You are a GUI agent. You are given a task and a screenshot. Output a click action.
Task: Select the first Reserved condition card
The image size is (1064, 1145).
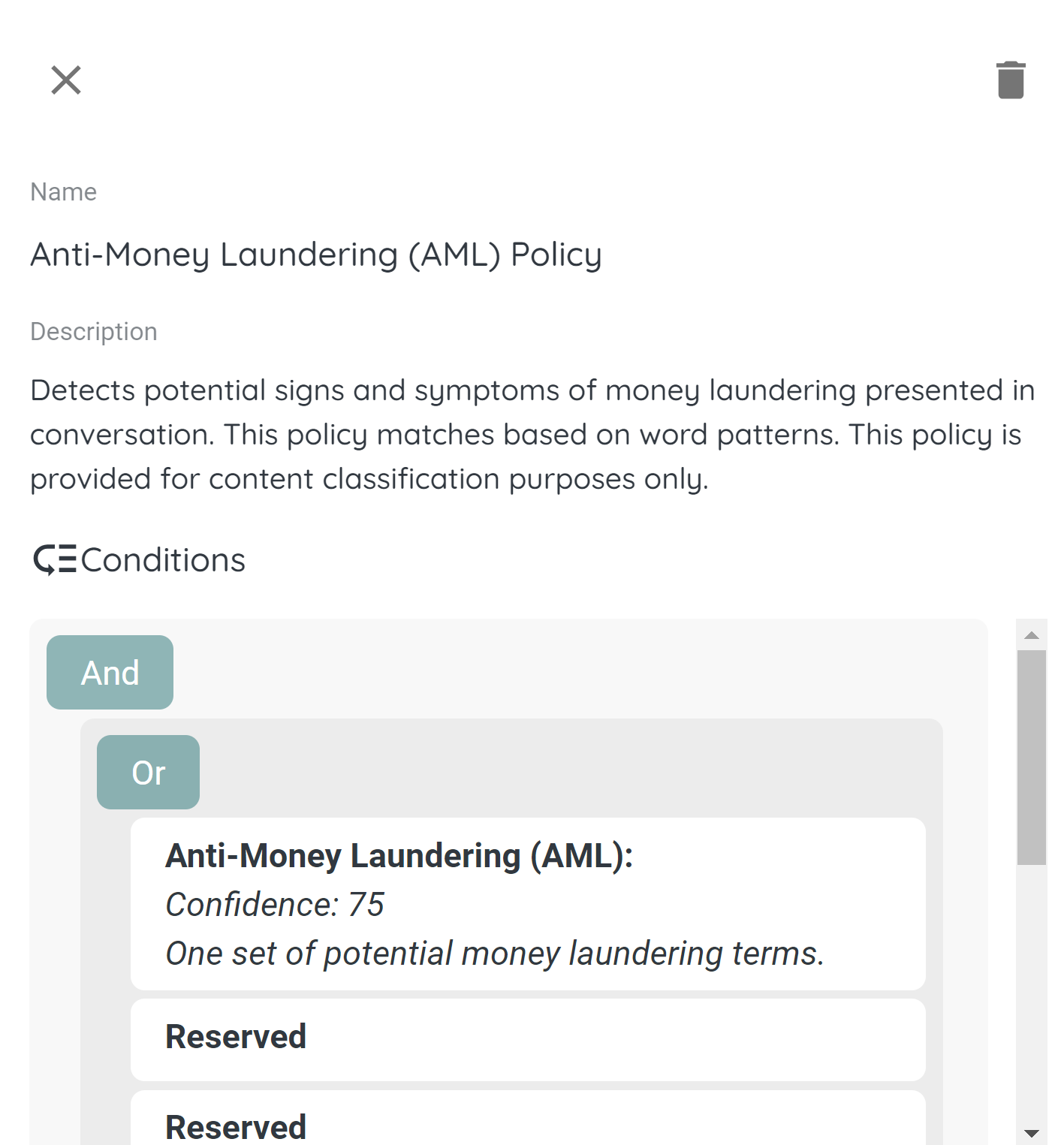coord(527,1039)
